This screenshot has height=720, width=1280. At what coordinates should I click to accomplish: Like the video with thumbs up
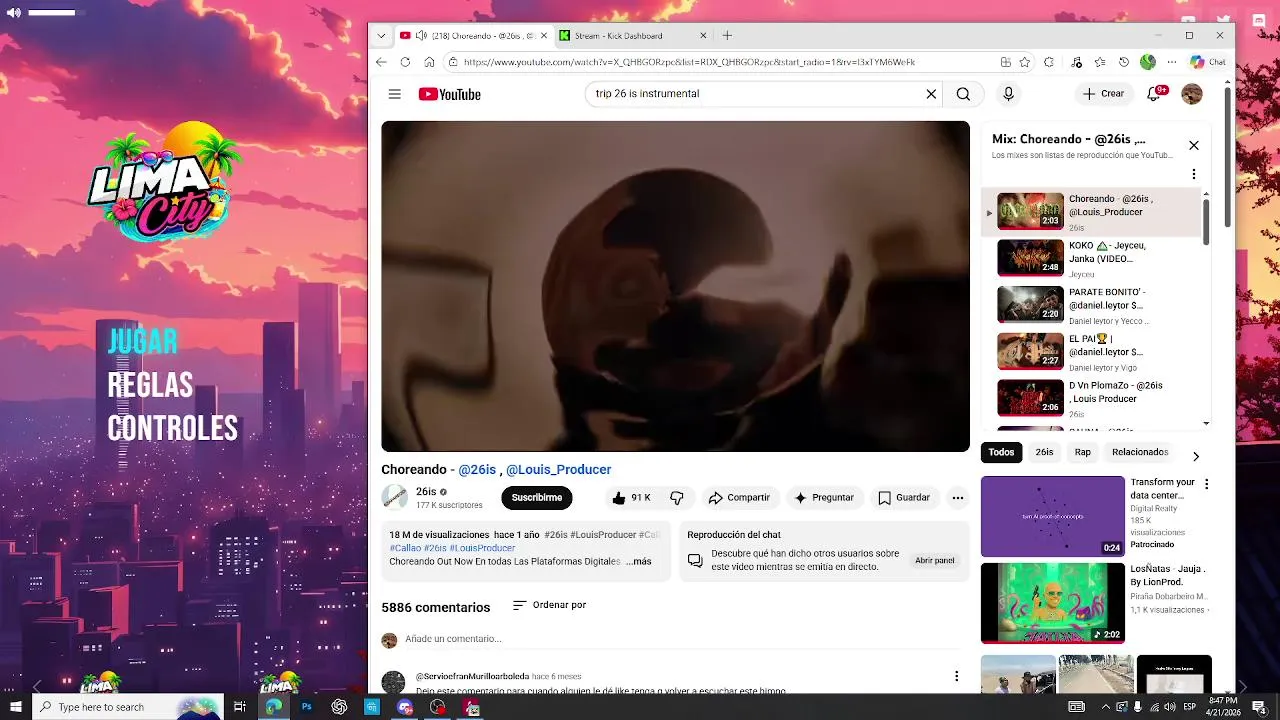[x=631, y=497]
